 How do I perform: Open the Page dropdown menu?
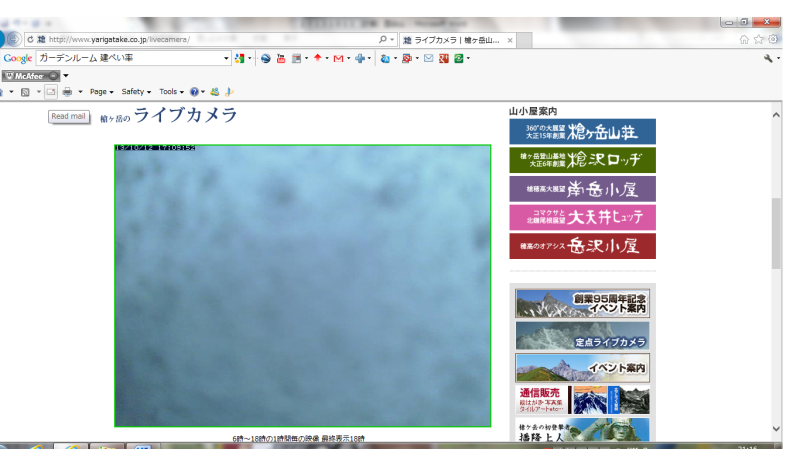point(101,91)
